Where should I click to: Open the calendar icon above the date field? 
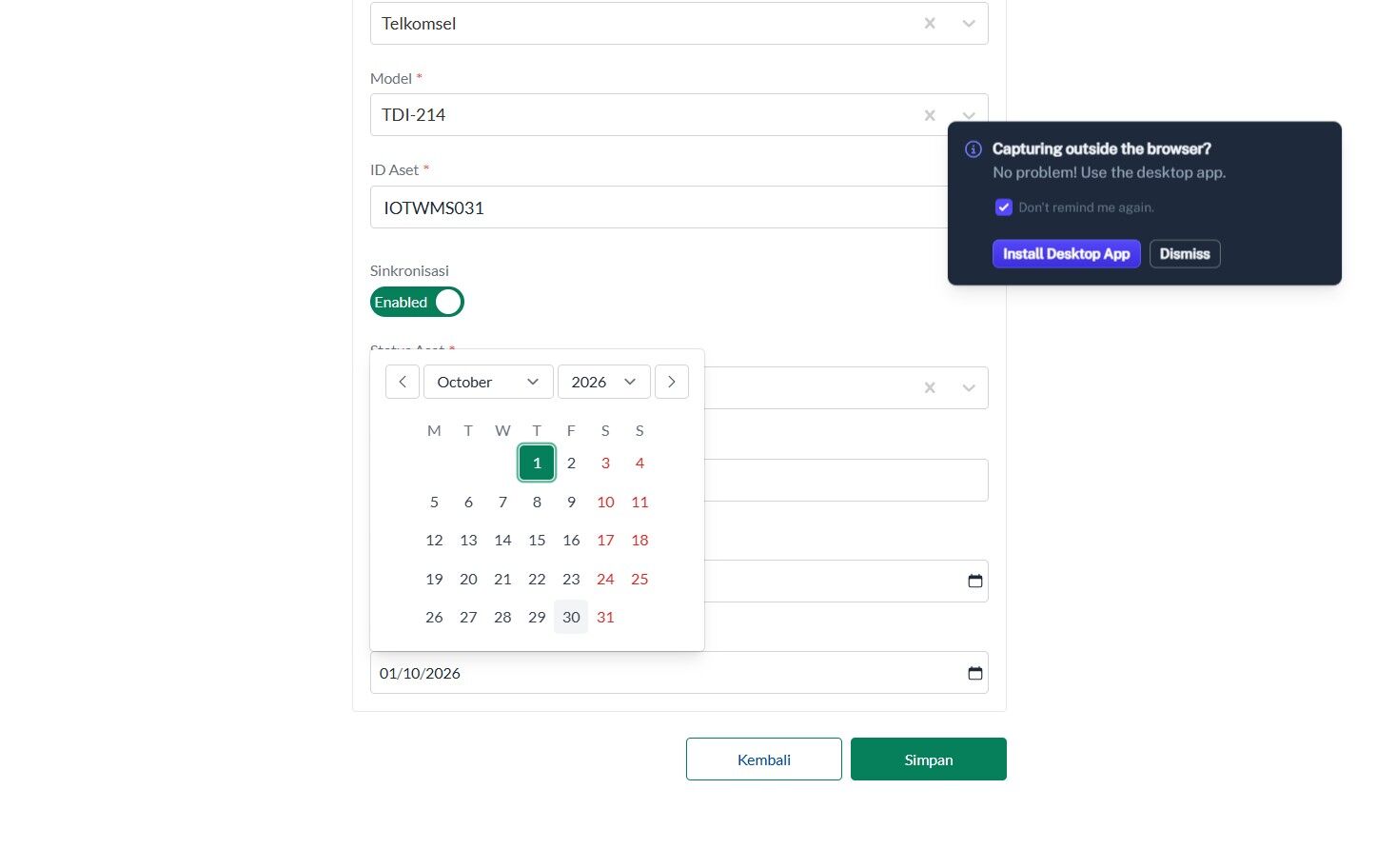click(975, 581)
